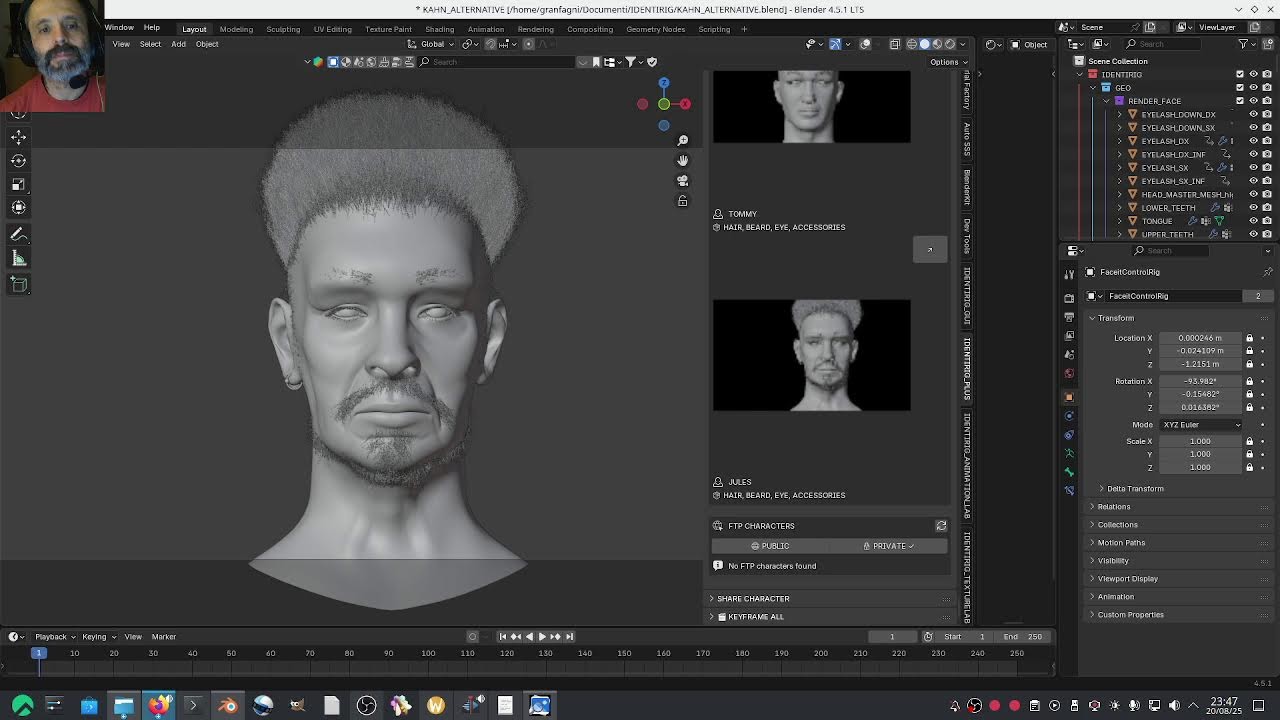This screenshot has height=720, width=1280.
Task: Open the PRIVATE dropdown in FTP Characters
Action: tap(888, 546)
